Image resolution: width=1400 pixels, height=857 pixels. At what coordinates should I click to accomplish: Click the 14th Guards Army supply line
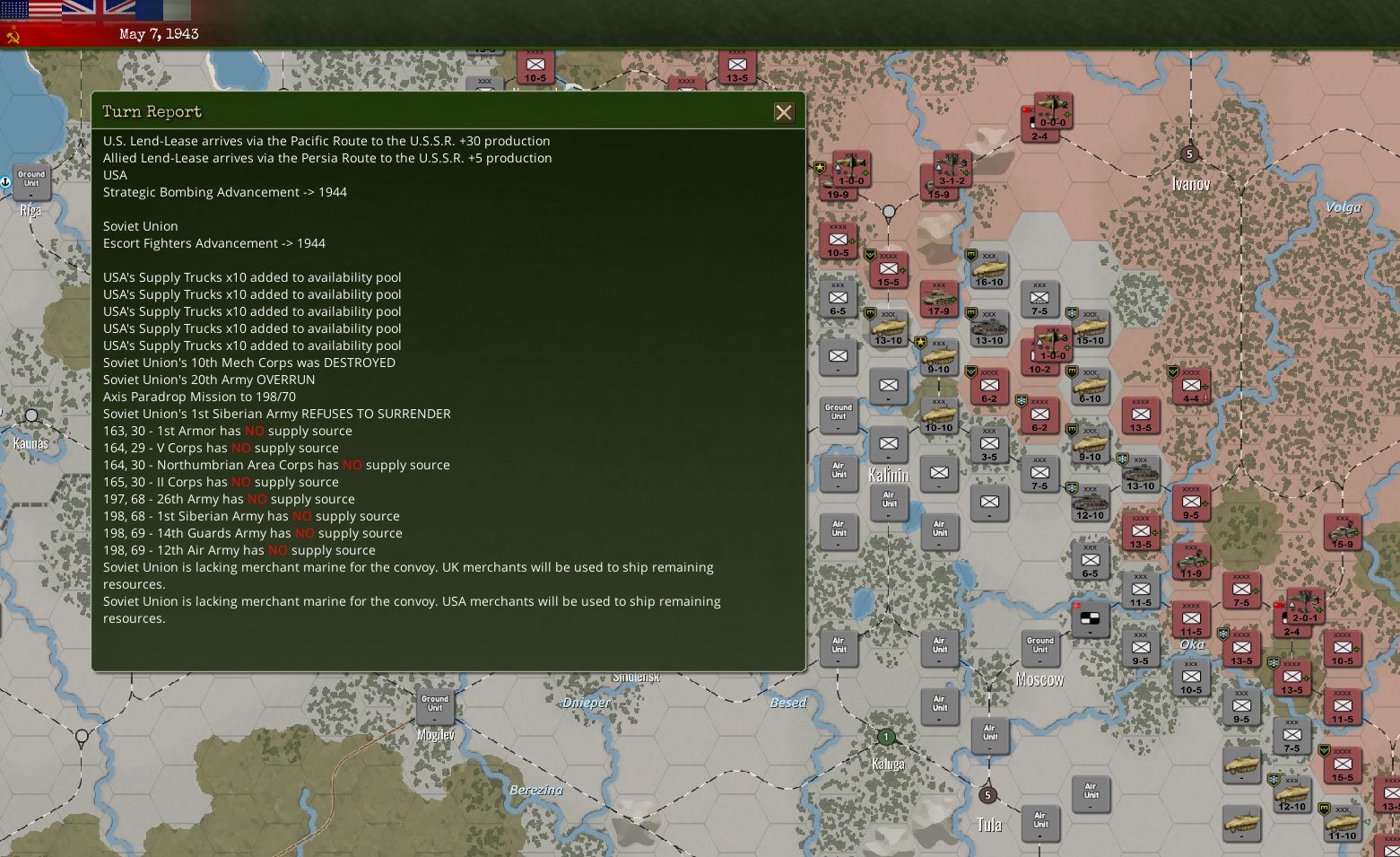253,533
